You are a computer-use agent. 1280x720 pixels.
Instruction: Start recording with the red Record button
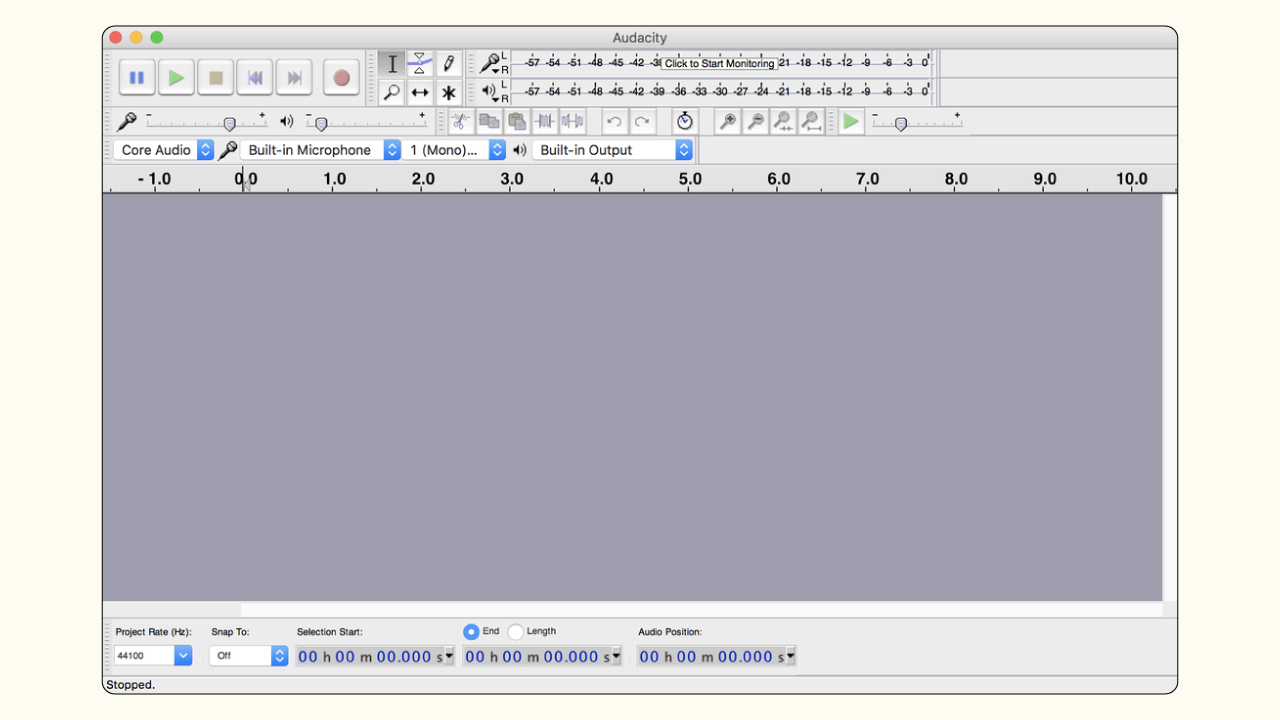[341, 77]
